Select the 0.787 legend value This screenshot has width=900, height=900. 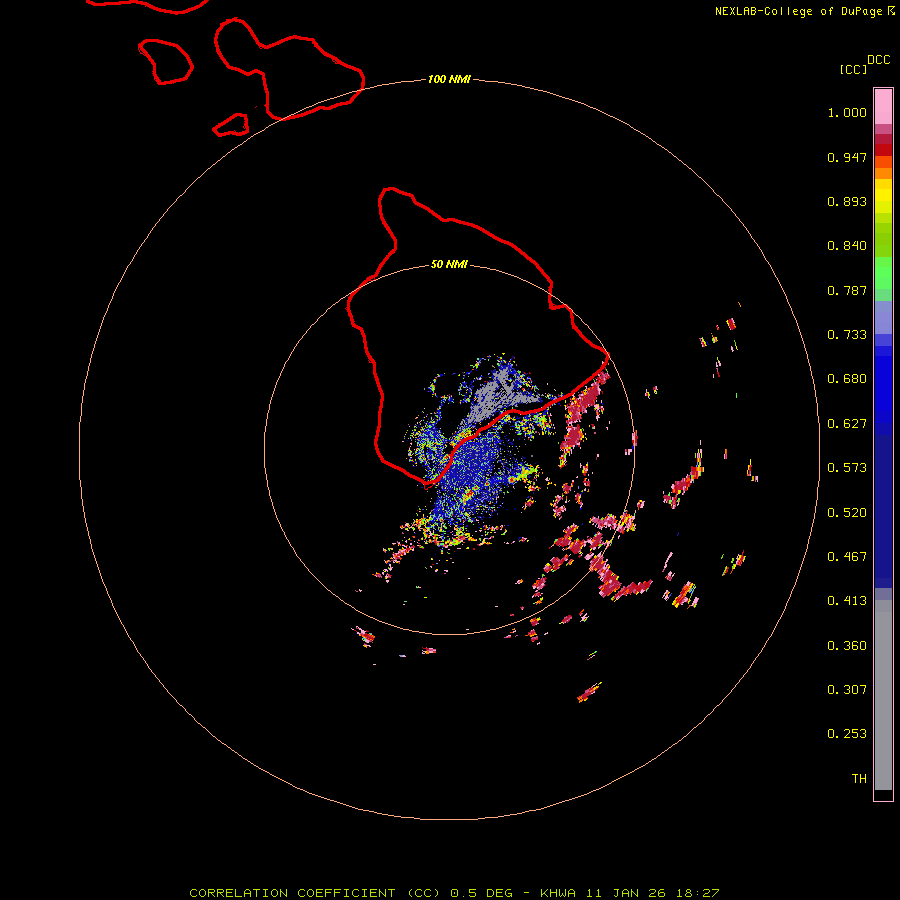click(847, 290)
